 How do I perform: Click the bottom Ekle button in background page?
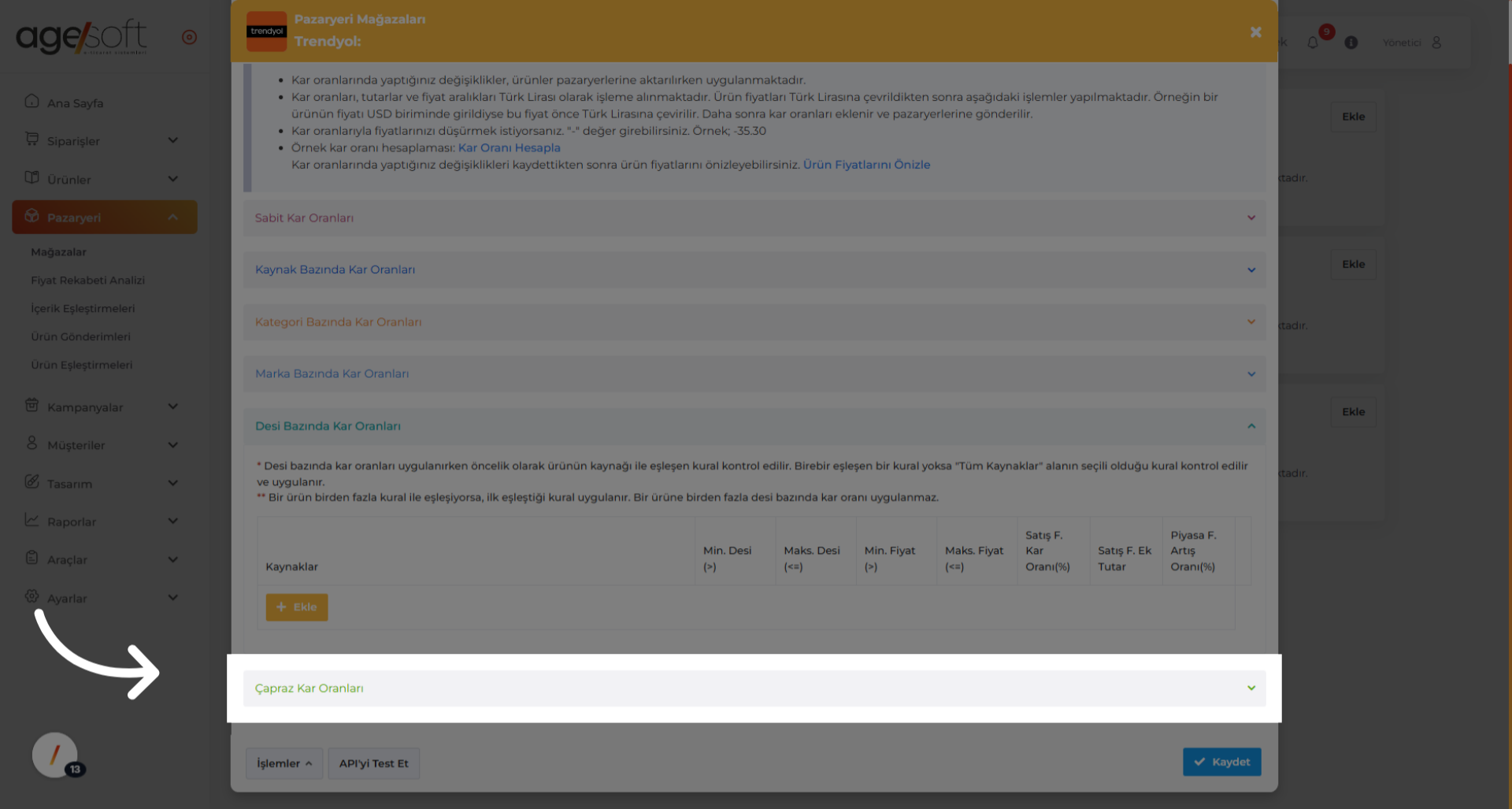click(x=1353, y=412)
